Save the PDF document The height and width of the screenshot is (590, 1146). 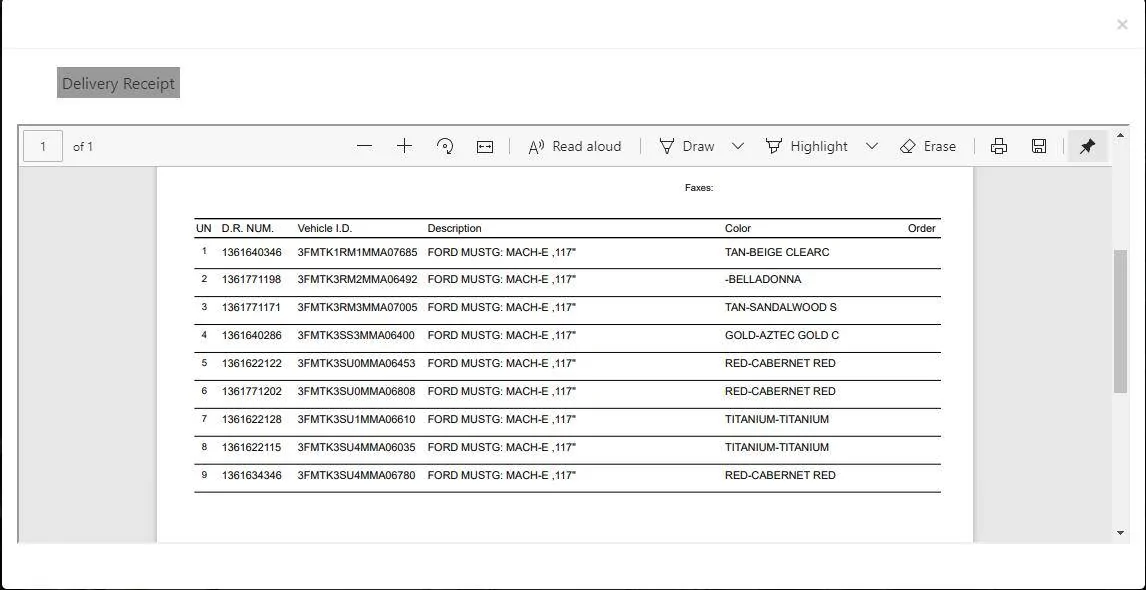point(1039,146)
